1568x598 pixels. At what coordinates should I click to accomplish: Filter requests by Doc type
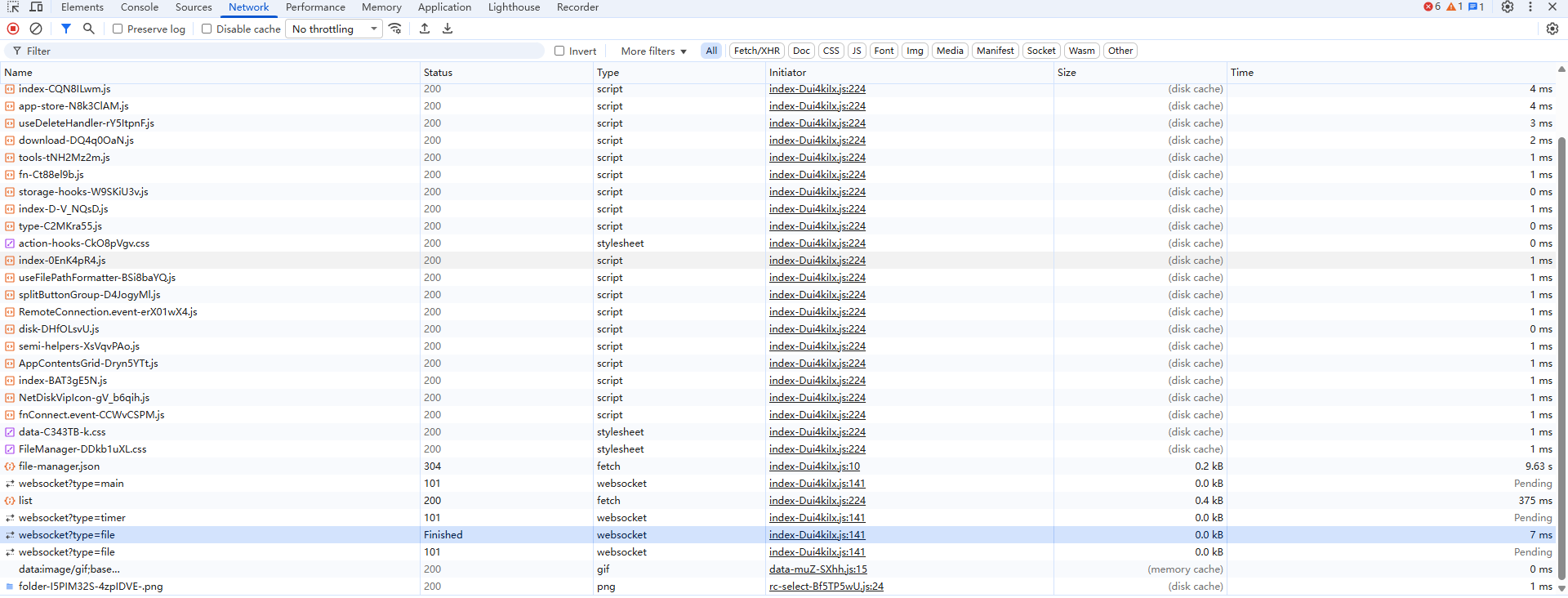[x=801, y=51]
